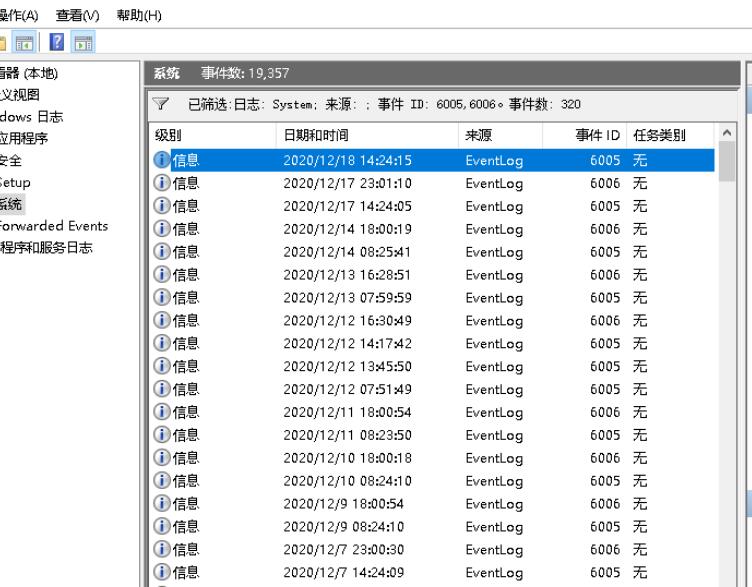Select event at 2020/12/10 18:00:18
The width and height of the screenshot is (752, 587).
coord(432,458)
